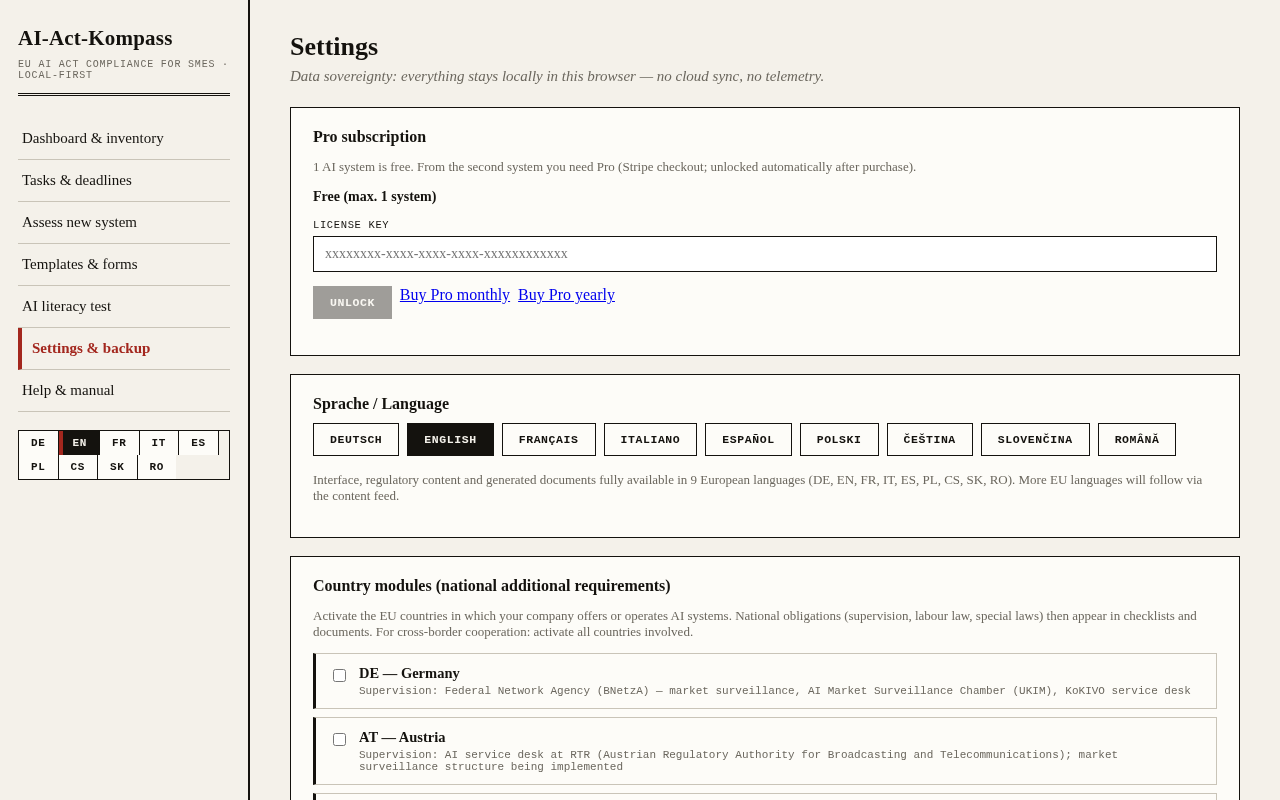Click the "Sprache / Language" section heading
Viewport: 1280px width, 800px height.
(381, 404)
